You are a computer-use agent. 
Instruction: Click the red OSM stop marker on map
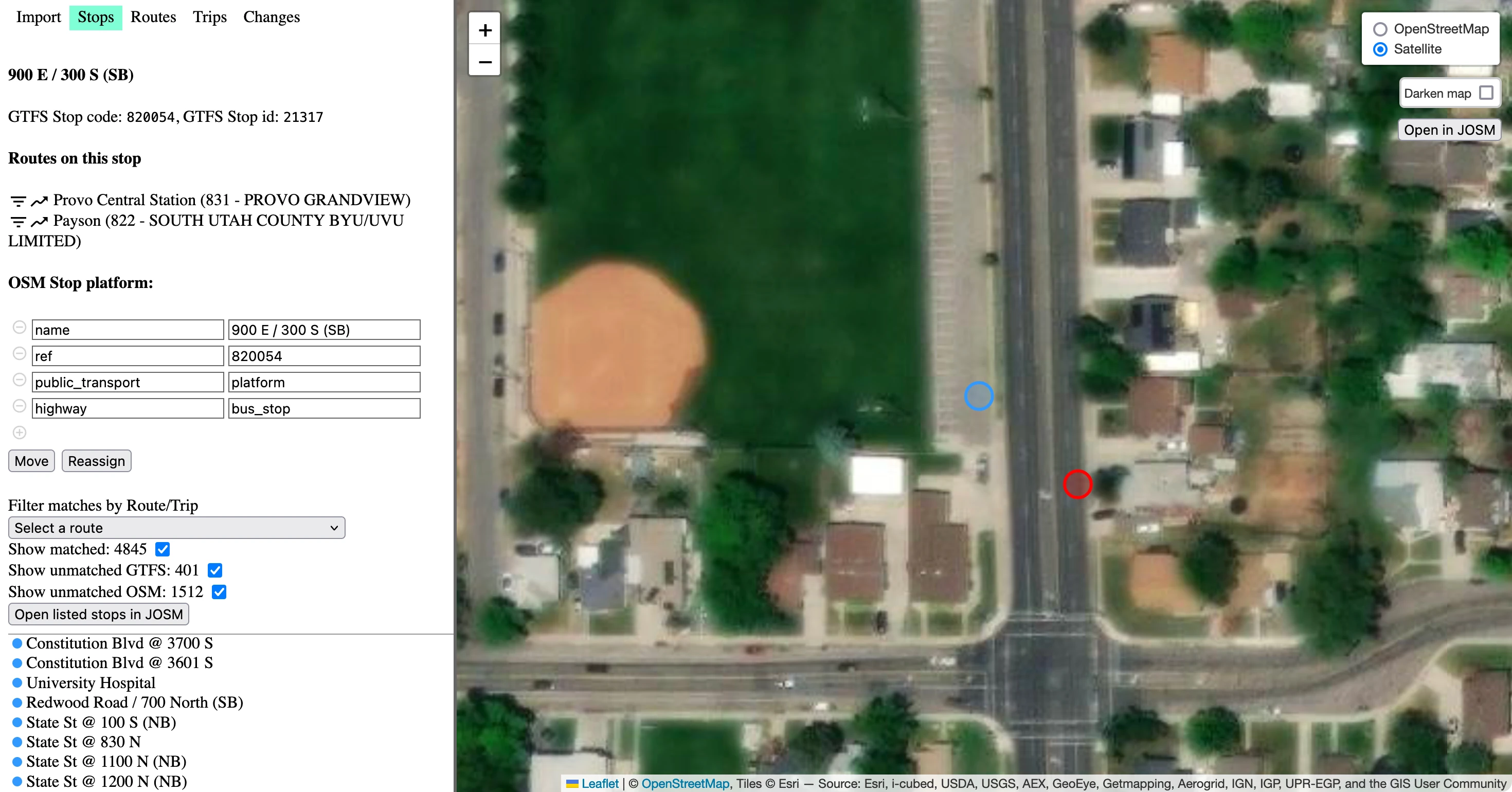(x=1078, y=484)
